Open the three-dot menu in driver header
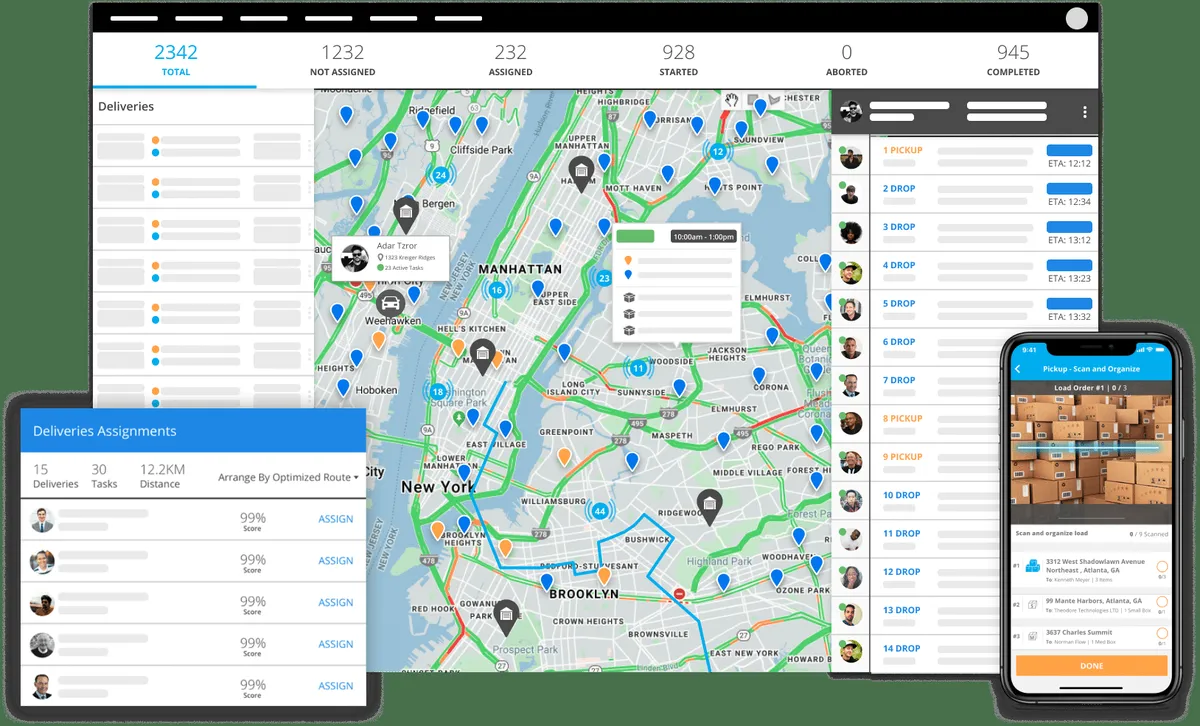1200x726 pixels. tap(1084, 112)
